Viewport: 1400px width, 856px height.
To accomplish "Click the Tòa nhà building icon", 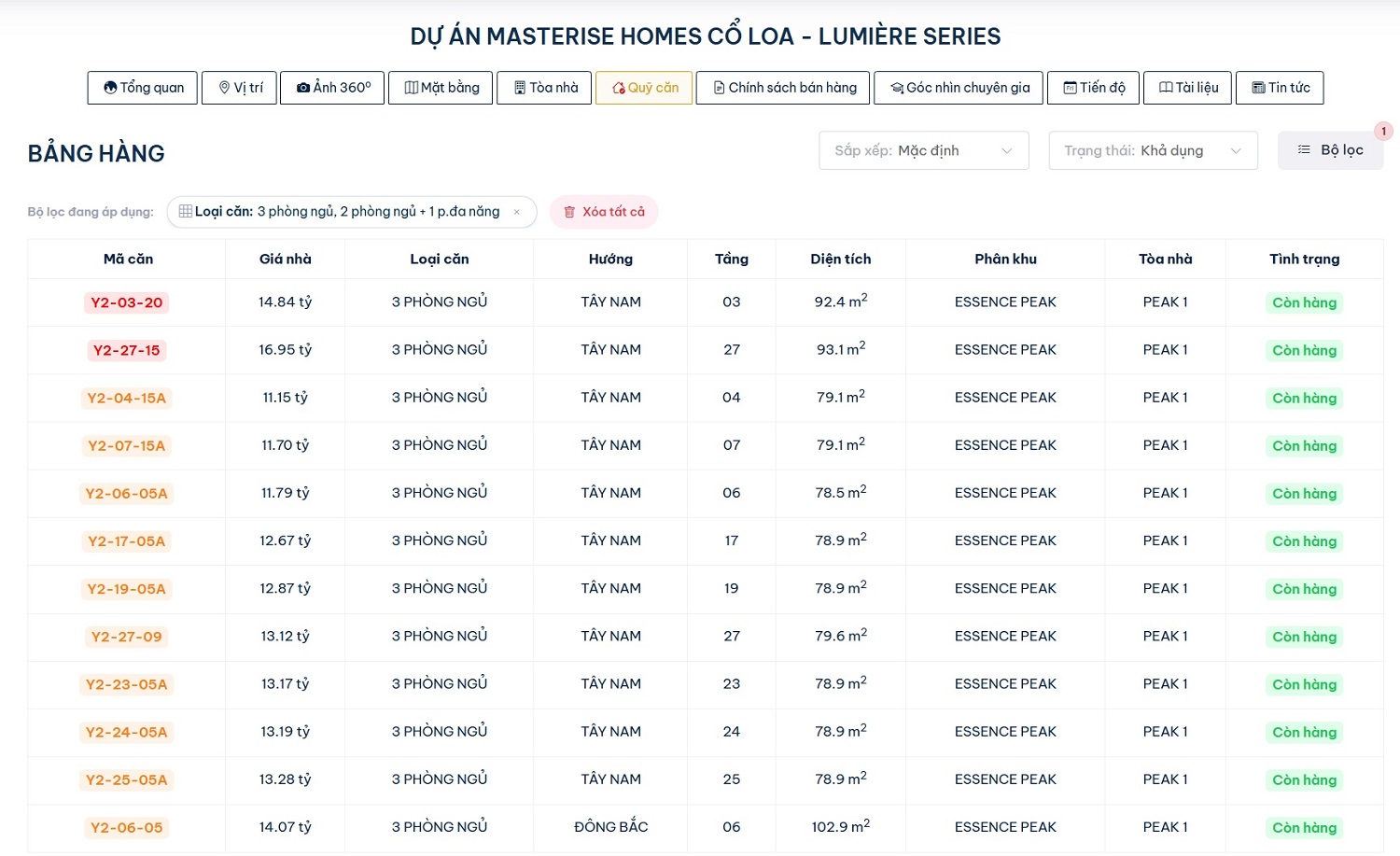I will coord(520,88).
